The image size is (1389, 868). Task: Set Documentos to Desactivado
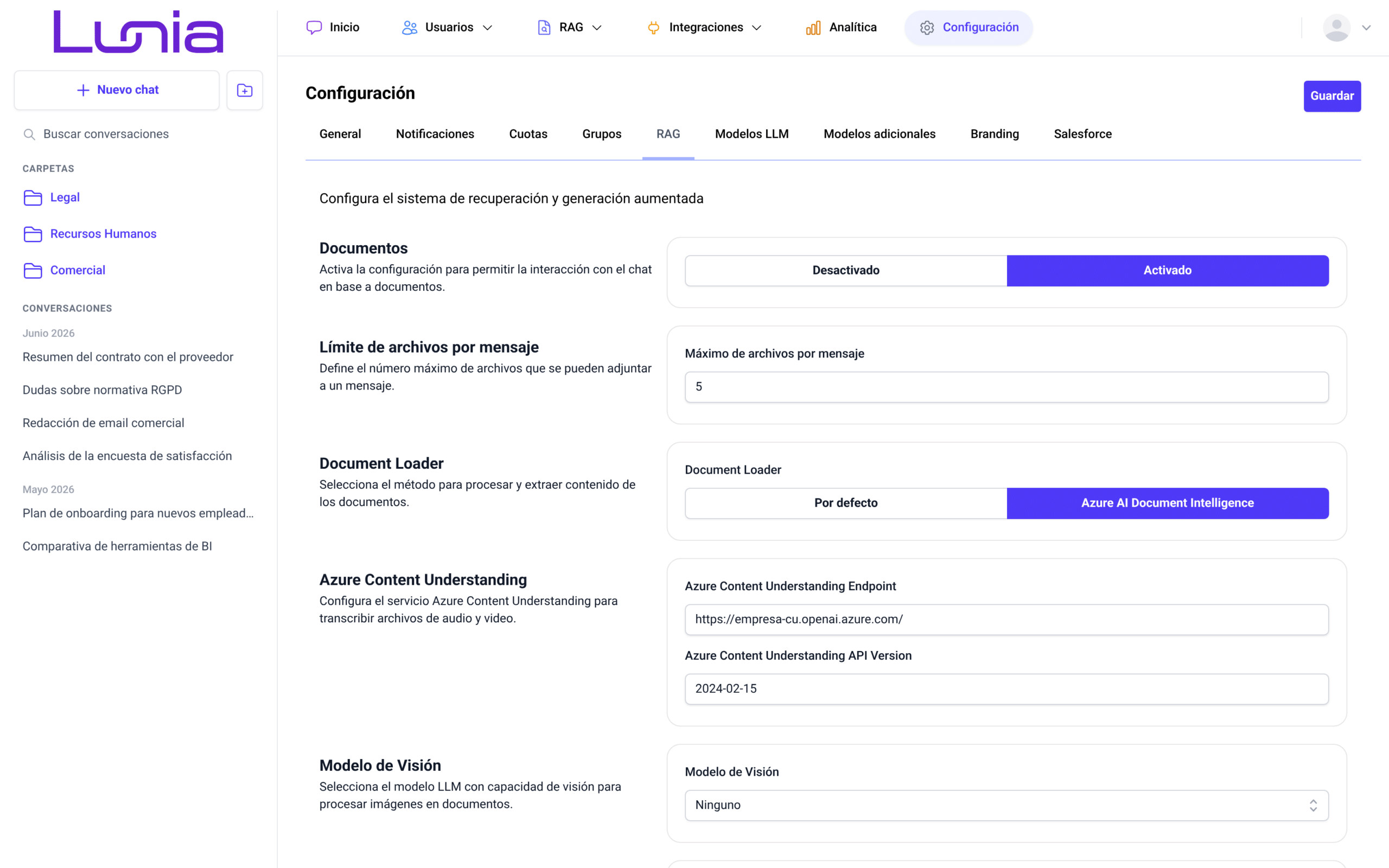[845, 270]
